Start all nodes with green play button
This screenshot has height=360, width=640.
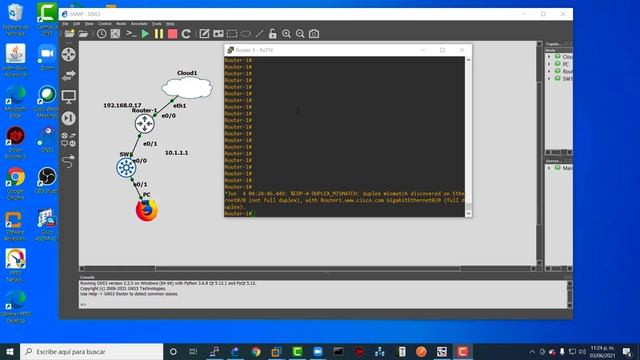point(145,33)
